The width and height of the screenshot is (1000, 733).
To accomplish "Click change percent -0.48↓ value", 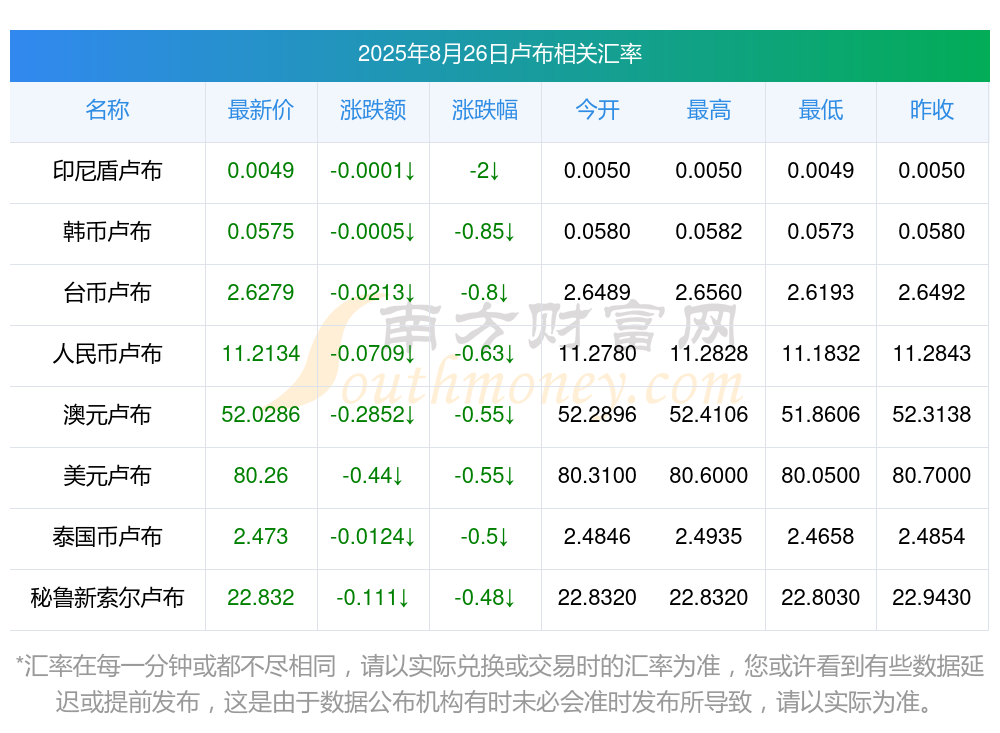I will [485, 598].
